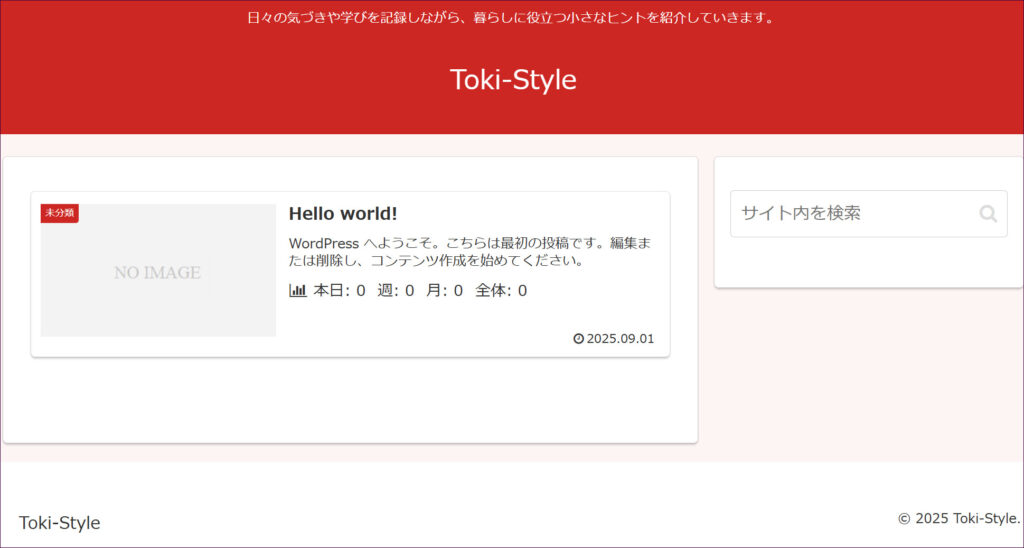Click the magnifying glass search icon
This screenshot has height=548, width=1024.
click(988, 214)
